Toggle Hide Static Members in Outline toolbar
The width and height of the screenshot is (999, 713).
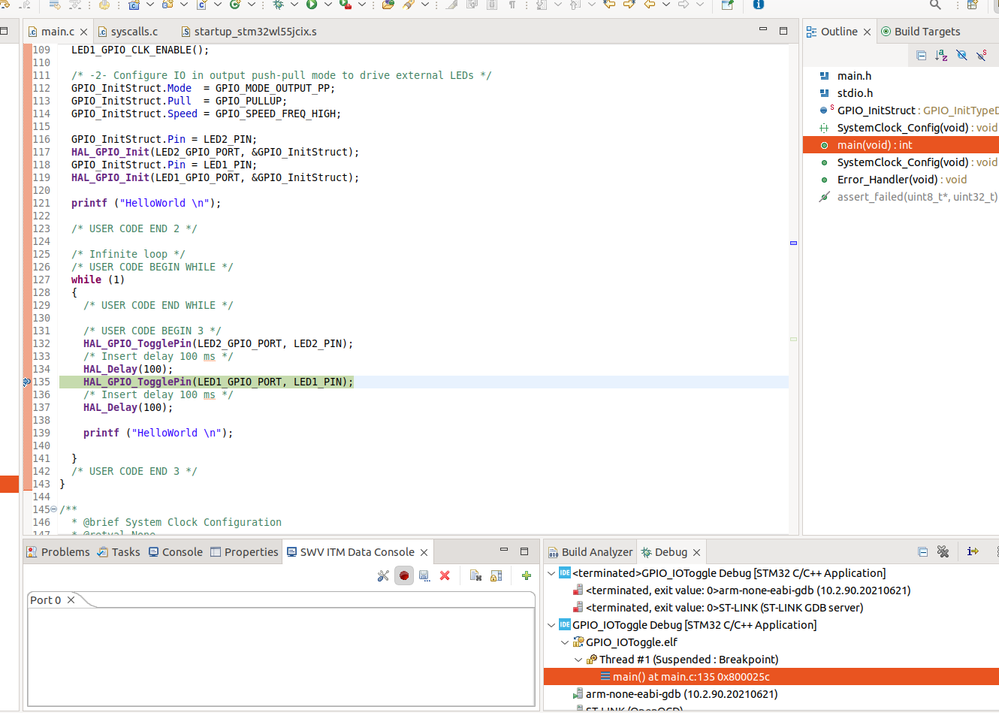tap(982, 55)
